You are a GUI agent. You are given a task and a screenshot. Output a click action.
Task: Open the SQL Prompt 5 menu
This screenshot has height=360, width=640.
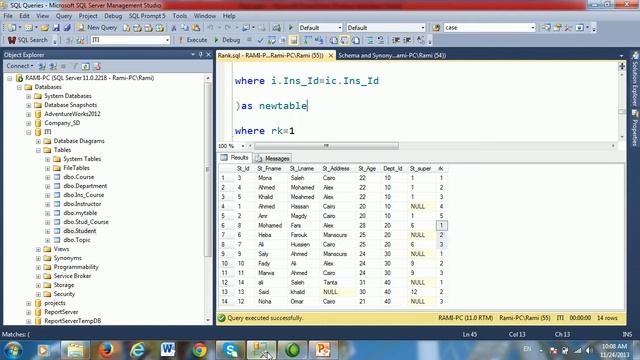[x=147, y=16]
